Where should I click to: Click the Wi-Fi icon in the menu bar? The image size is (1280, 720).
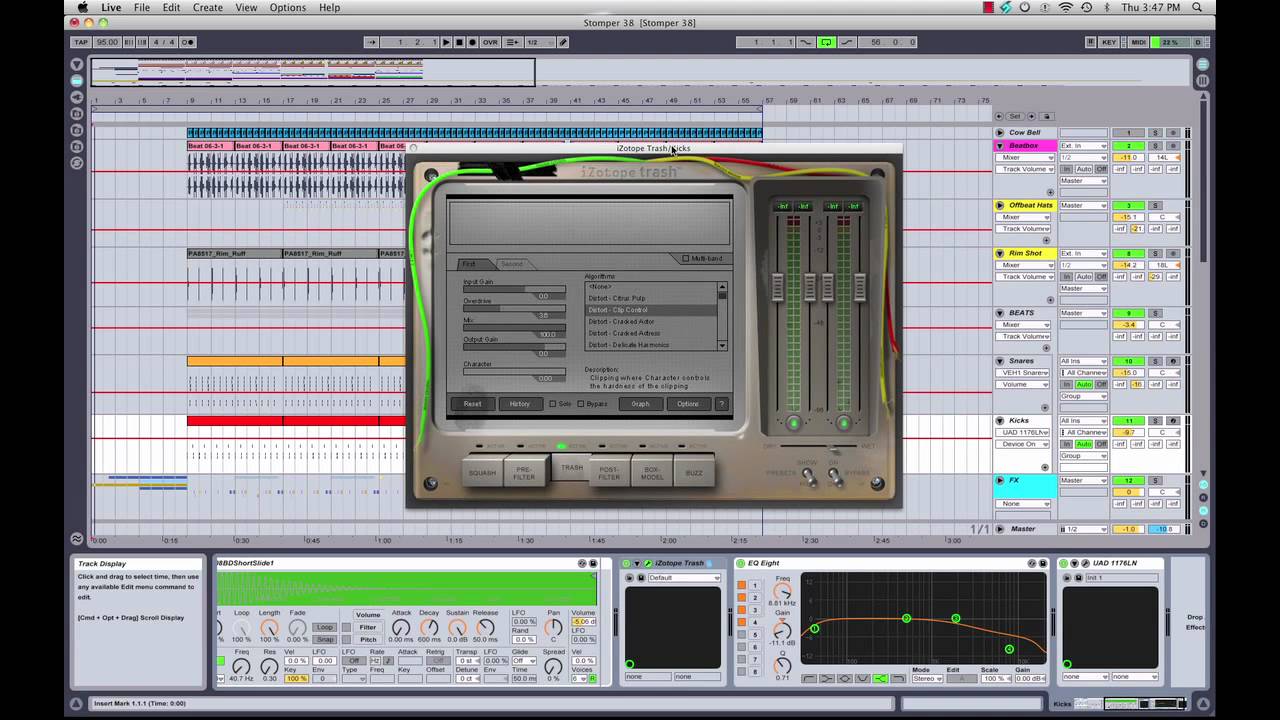point(1065,7)
